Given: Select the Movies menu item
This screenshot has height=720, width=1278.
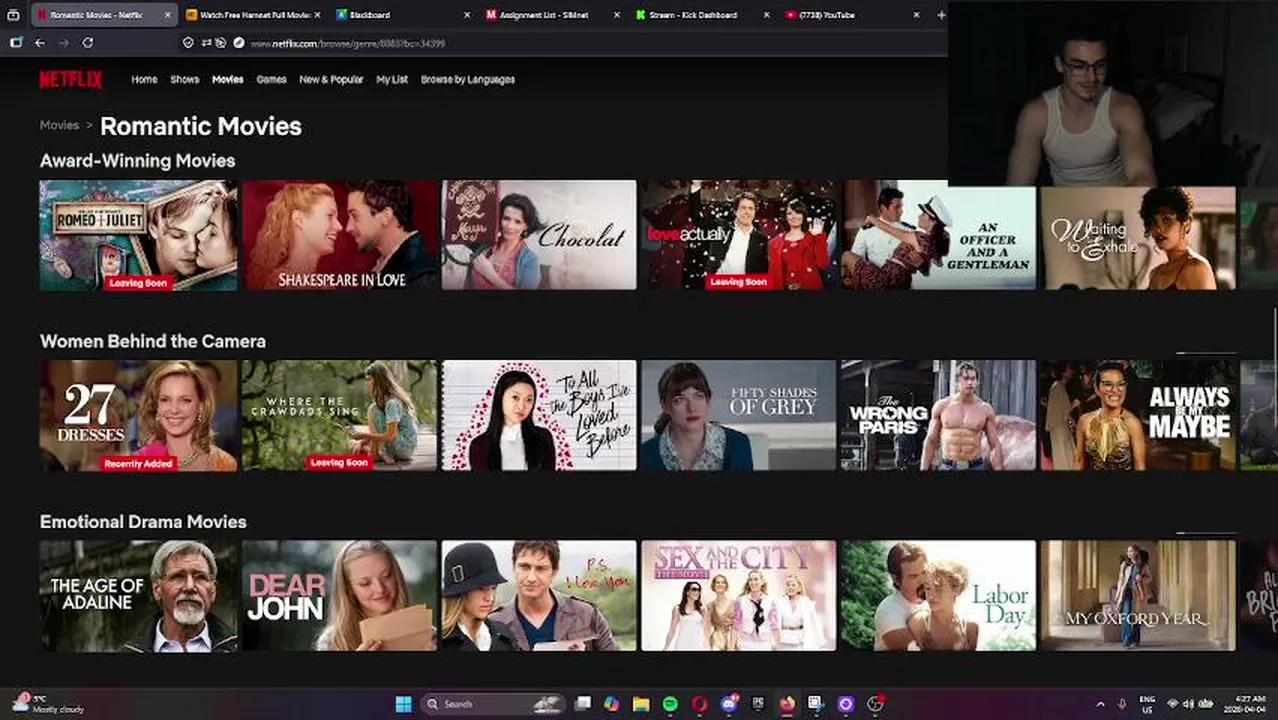Looking at the screenshot, I should (228, 79).
